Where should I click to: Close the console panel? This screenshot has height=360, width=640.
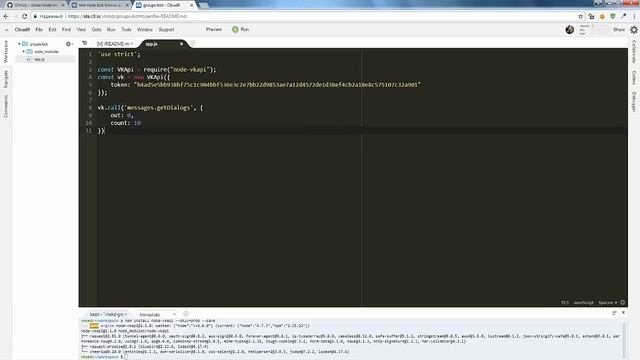(623, 313)
